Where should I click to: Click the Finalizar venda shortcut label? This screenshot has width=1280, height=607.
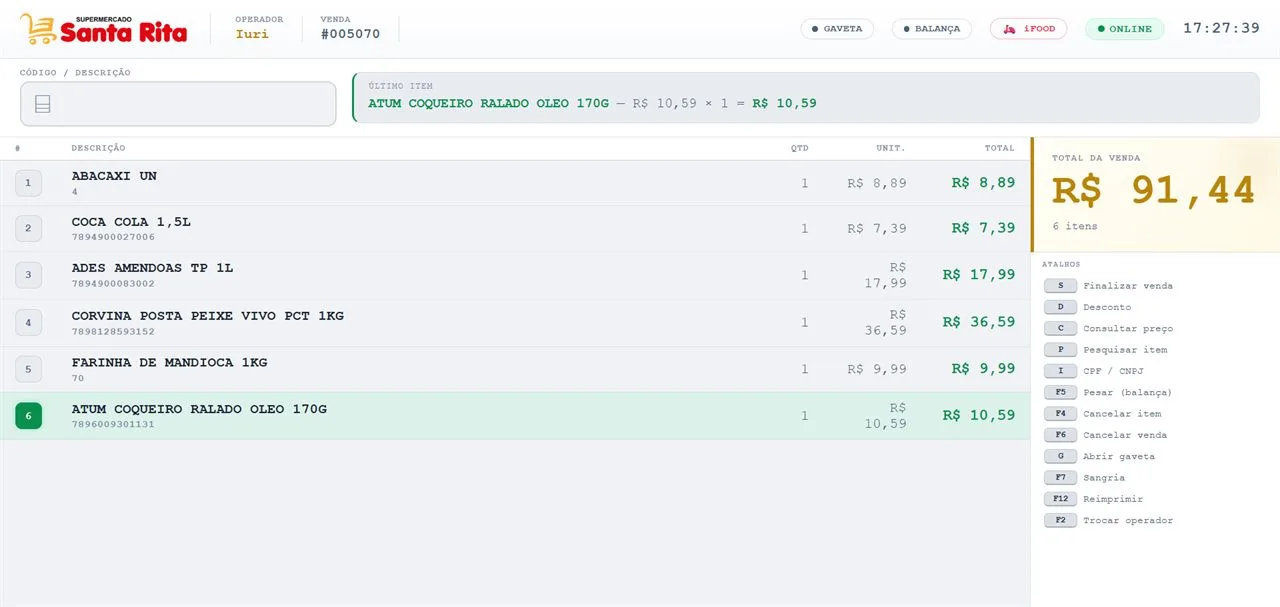1128,286
